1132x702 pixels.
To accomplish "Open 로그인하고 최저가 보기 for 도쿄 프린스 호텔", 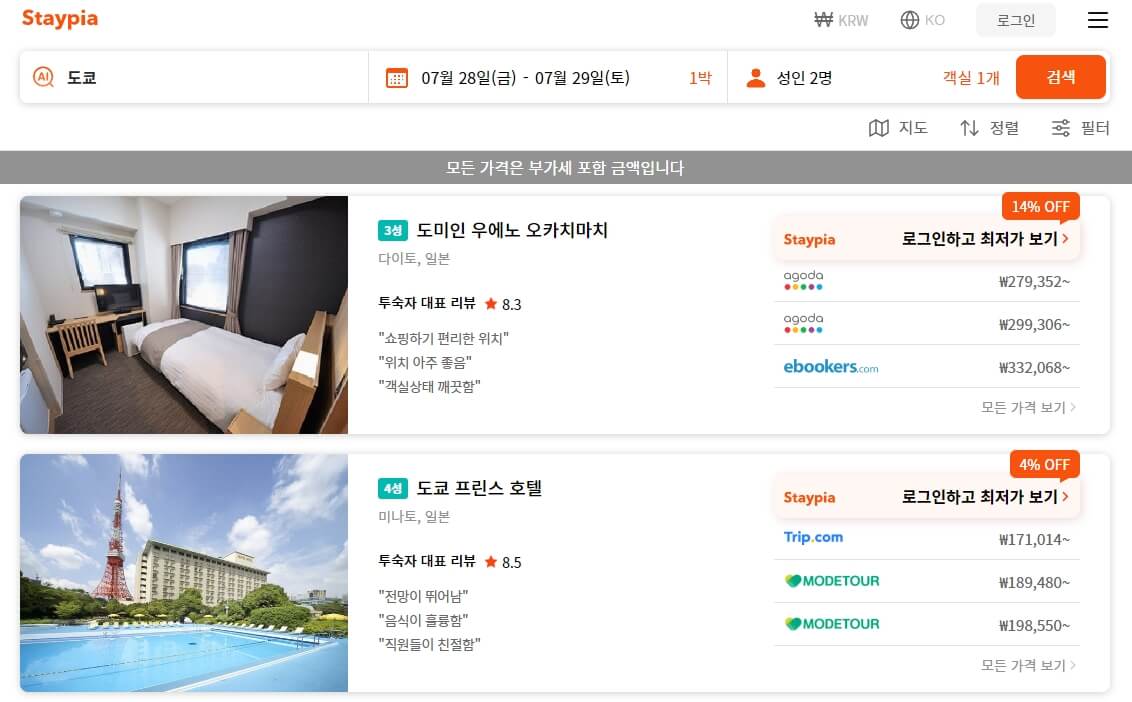I will pos(927,497).
